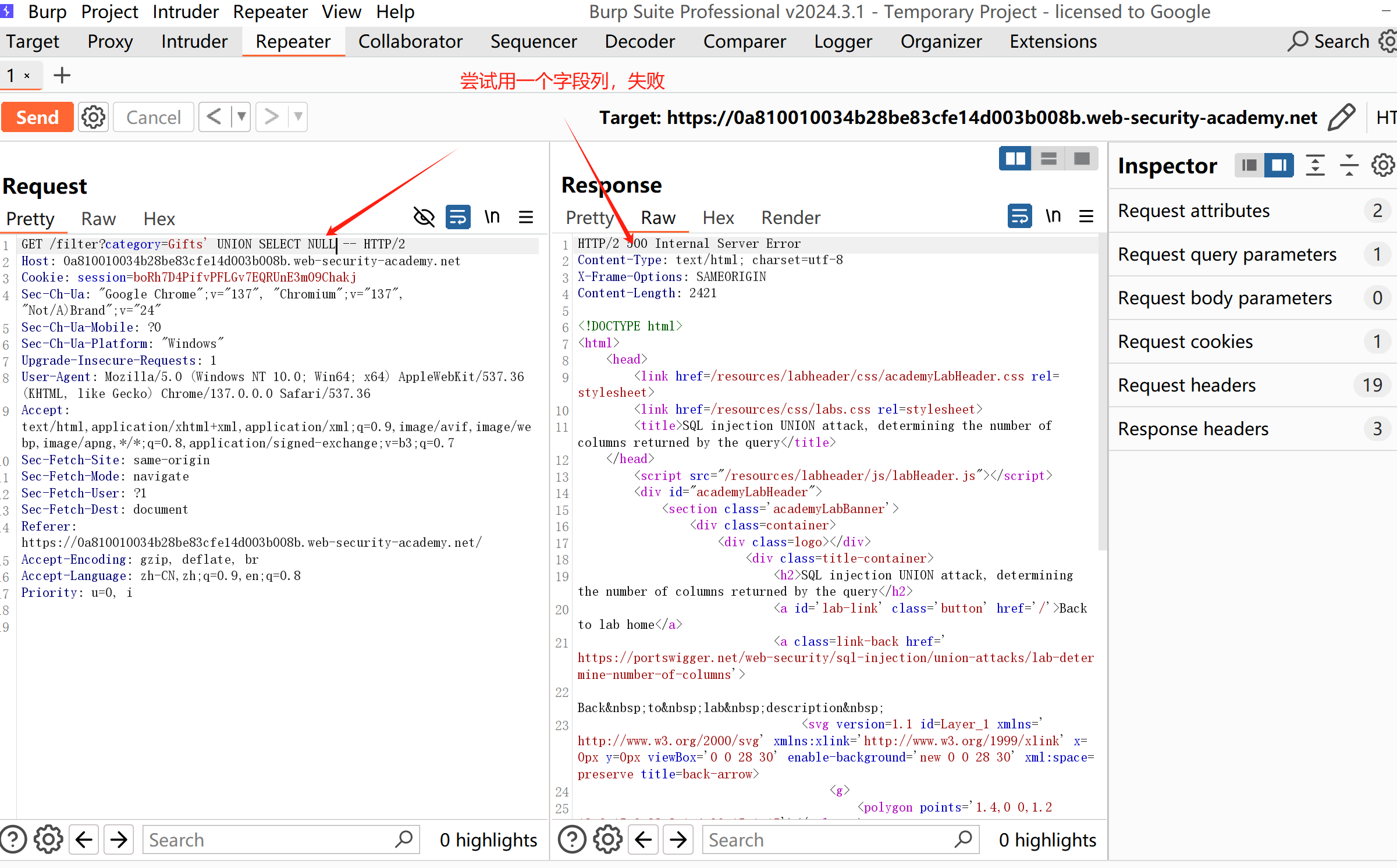The width and height of the screenshot is (1397, 868).
Task: Click the pencil icon to edit target
Action: click(1342, 117)
